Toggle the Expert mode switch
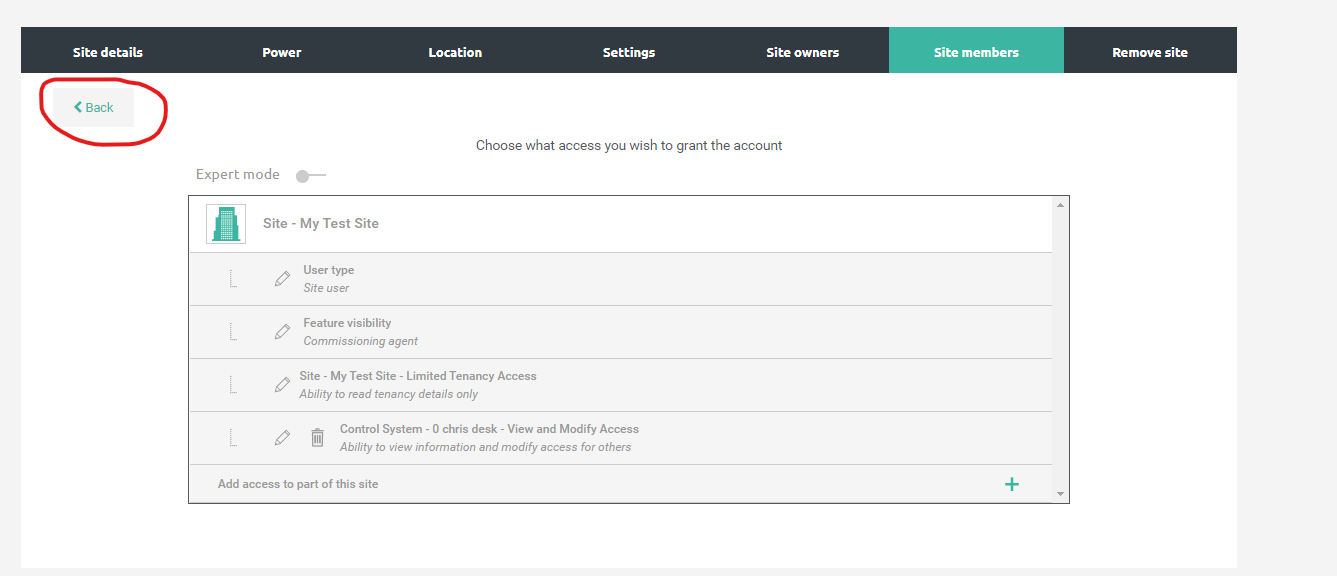Screen dimensions: 1337x576 point(311,176)
